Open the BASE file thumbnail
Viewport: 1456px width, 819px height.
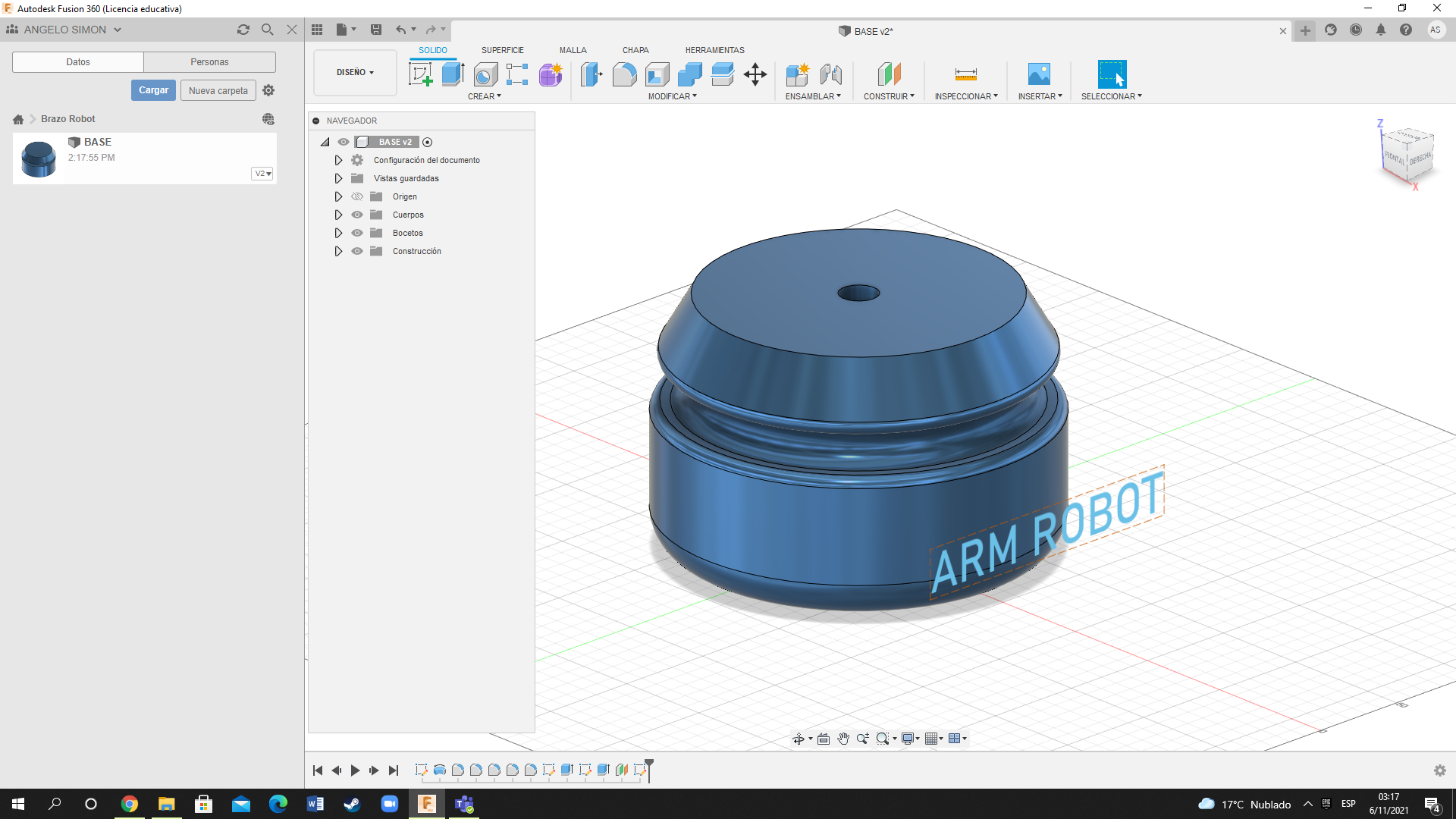39,158
